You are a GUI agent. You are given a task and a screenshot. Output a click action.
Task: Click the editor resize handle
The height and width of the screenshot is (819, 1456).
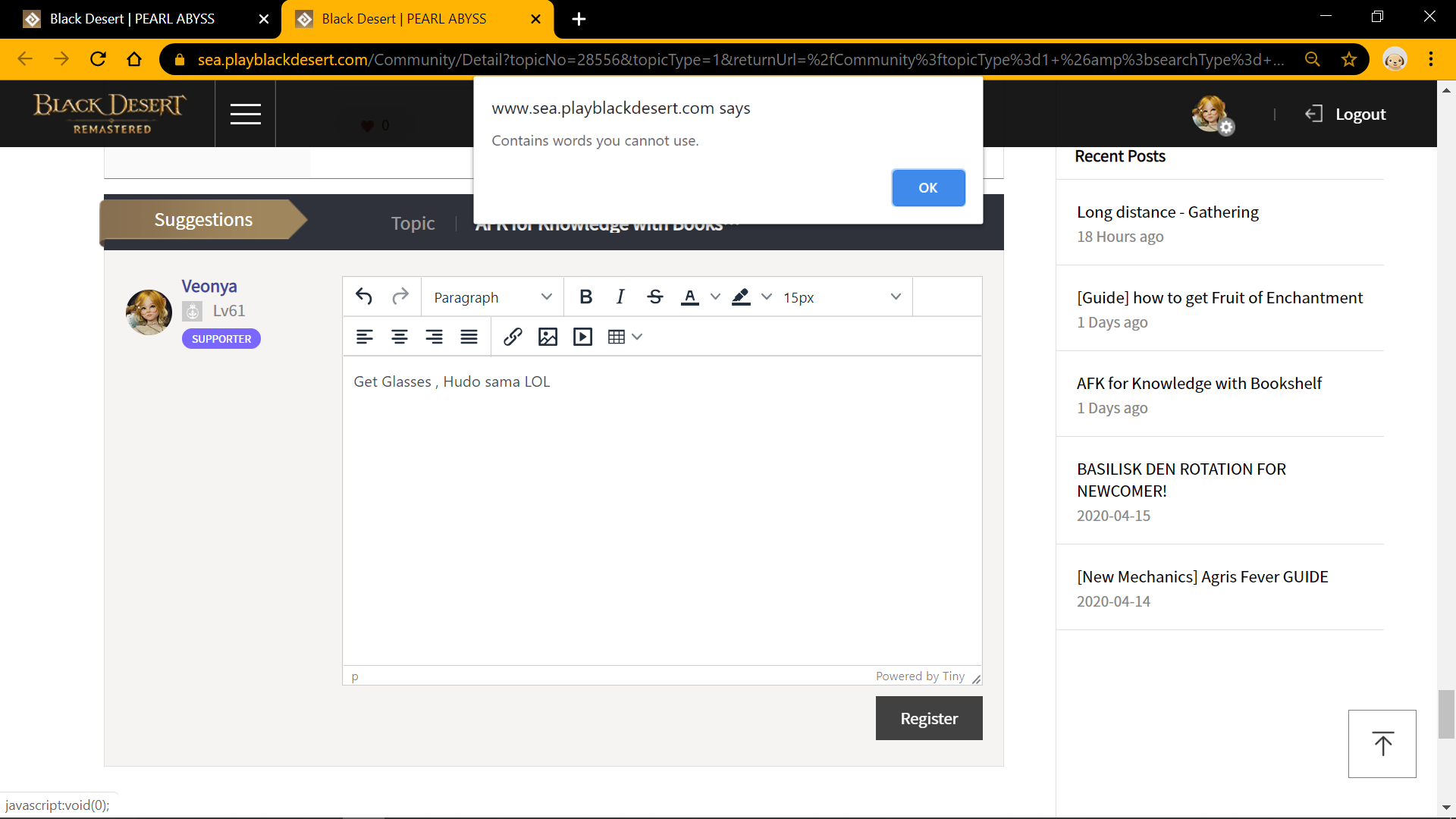(976, 678)
